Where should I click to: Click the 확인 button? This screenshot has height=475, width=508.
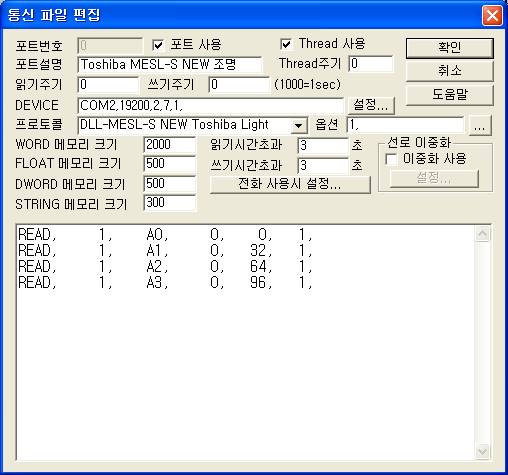[449, 48]
